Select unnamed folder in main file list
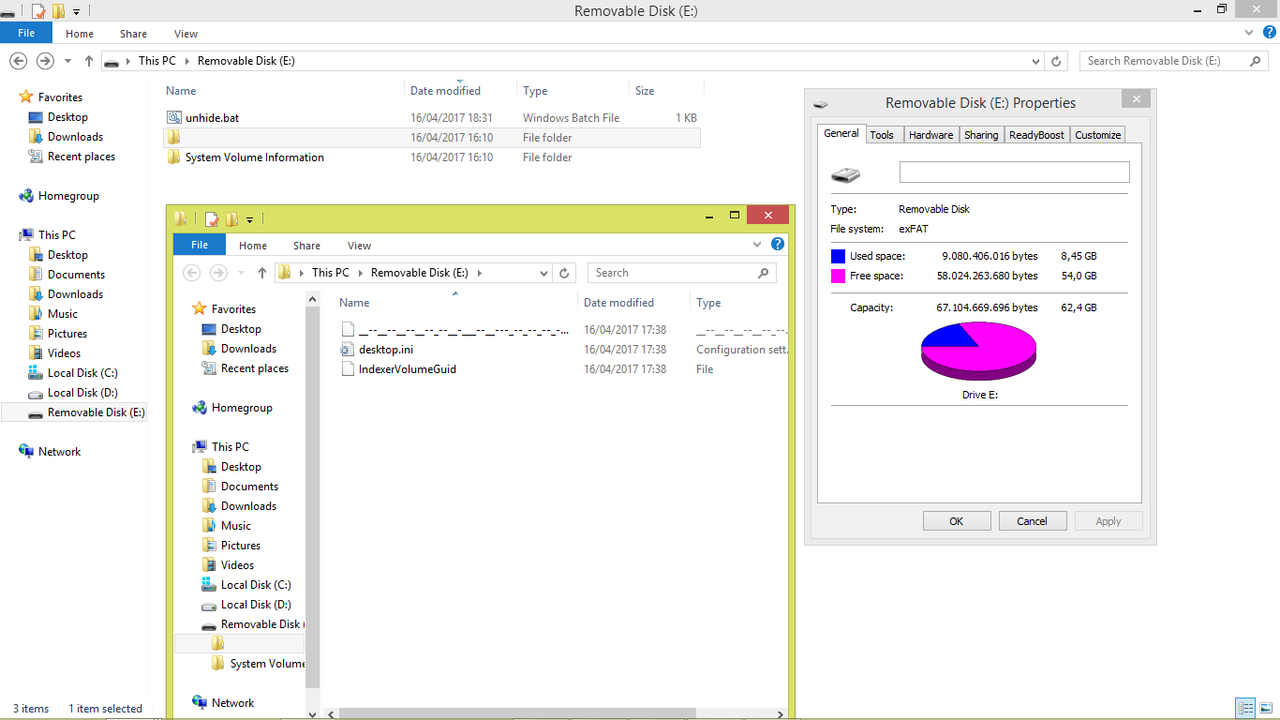Screen dimensions: 1280x720 432,137
